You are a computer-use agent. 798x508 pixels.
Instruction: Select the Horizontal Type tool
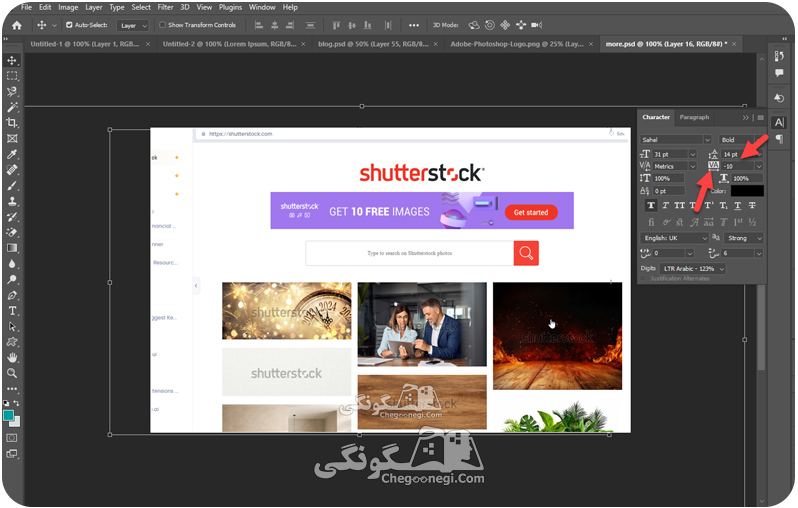click(x=12, y=311)
